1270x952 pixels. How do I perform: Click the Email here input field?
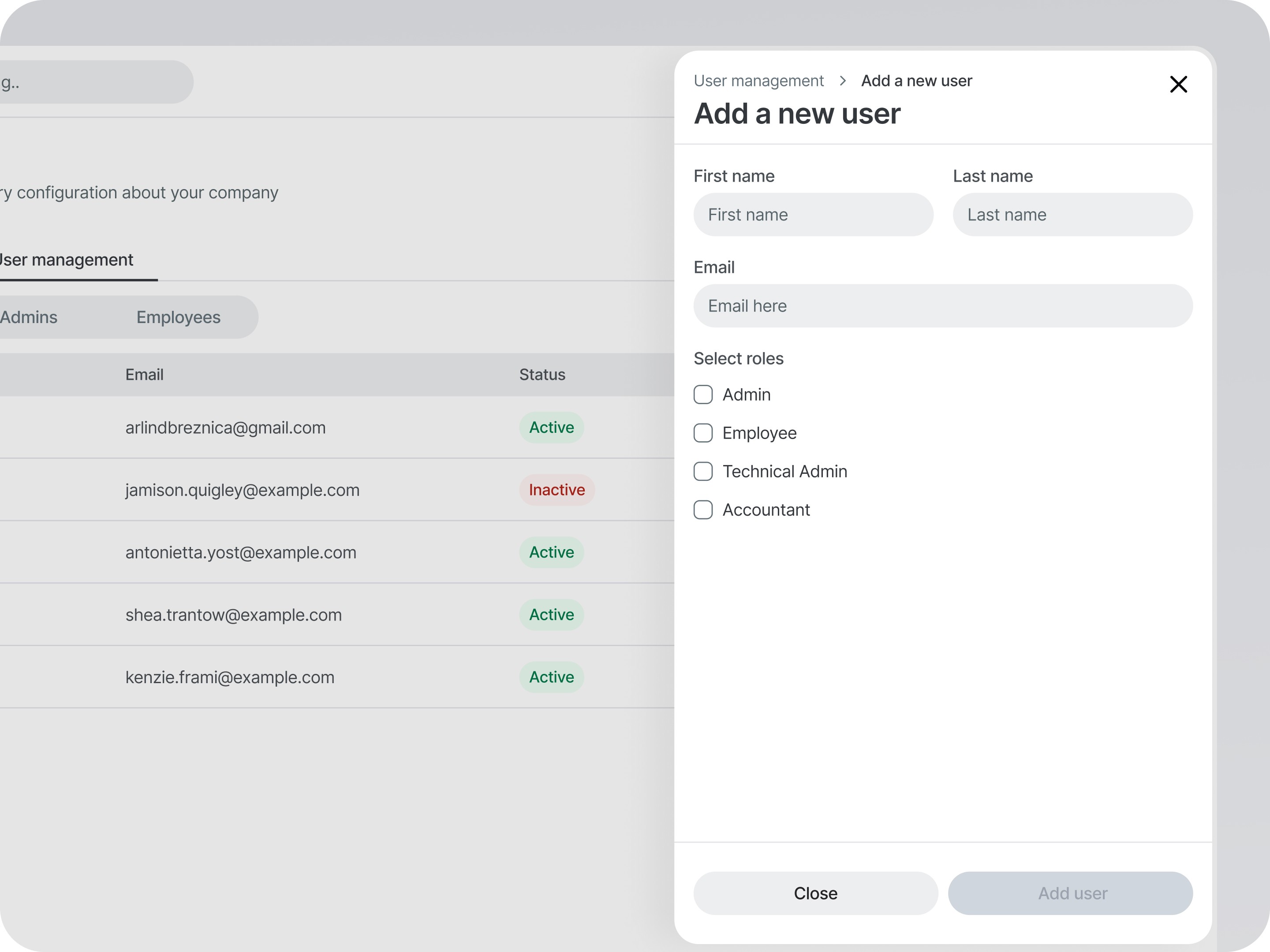[942, 306]
